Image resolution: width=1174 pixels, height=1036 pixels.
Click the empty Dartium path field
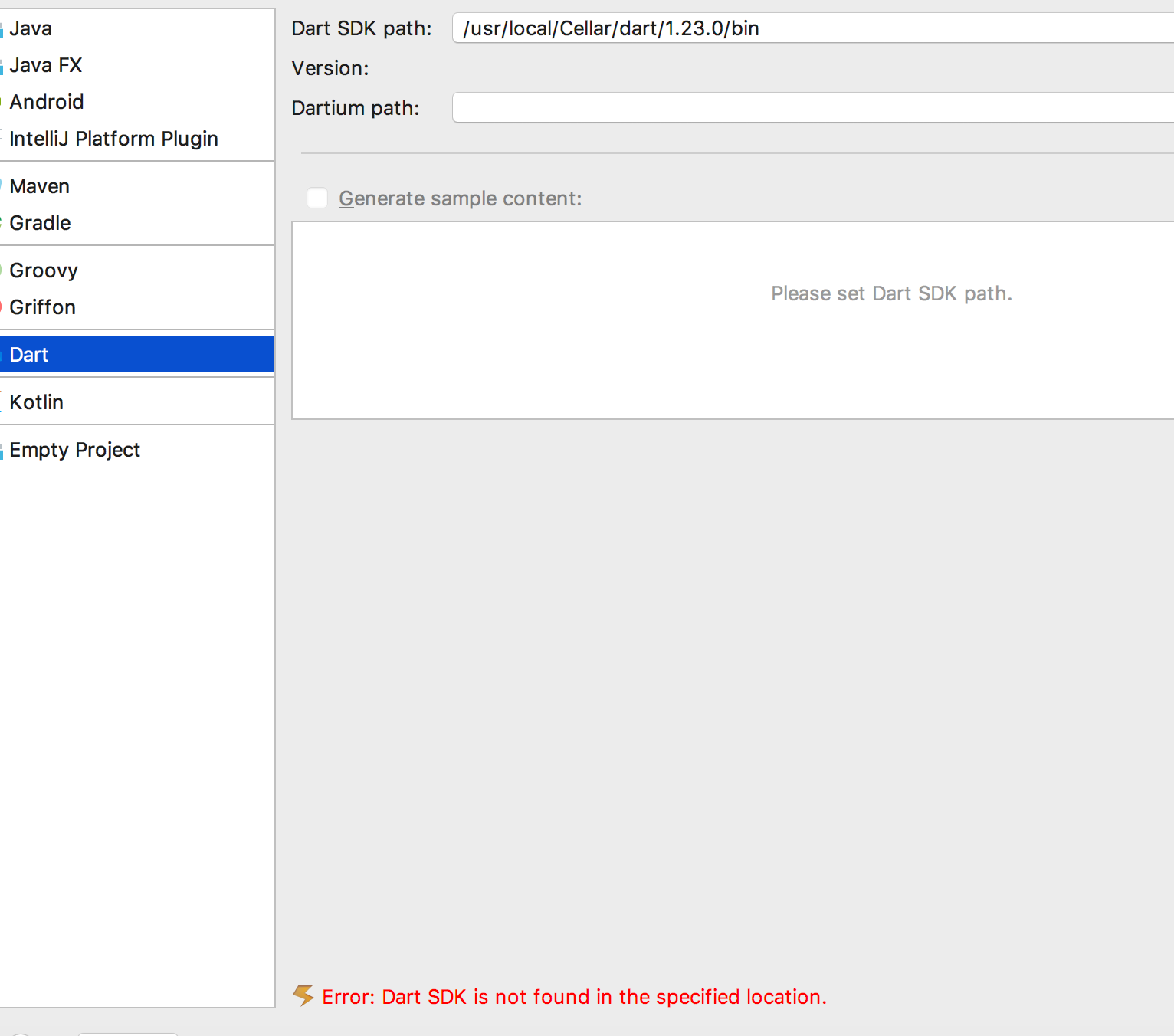pos(813,108)
